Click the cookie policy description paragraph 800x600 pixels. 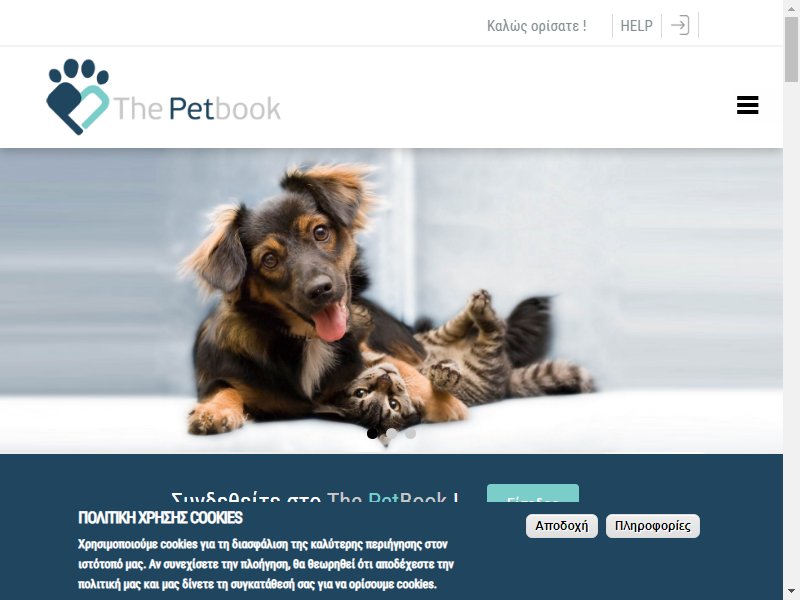click(x=266, y=564)
